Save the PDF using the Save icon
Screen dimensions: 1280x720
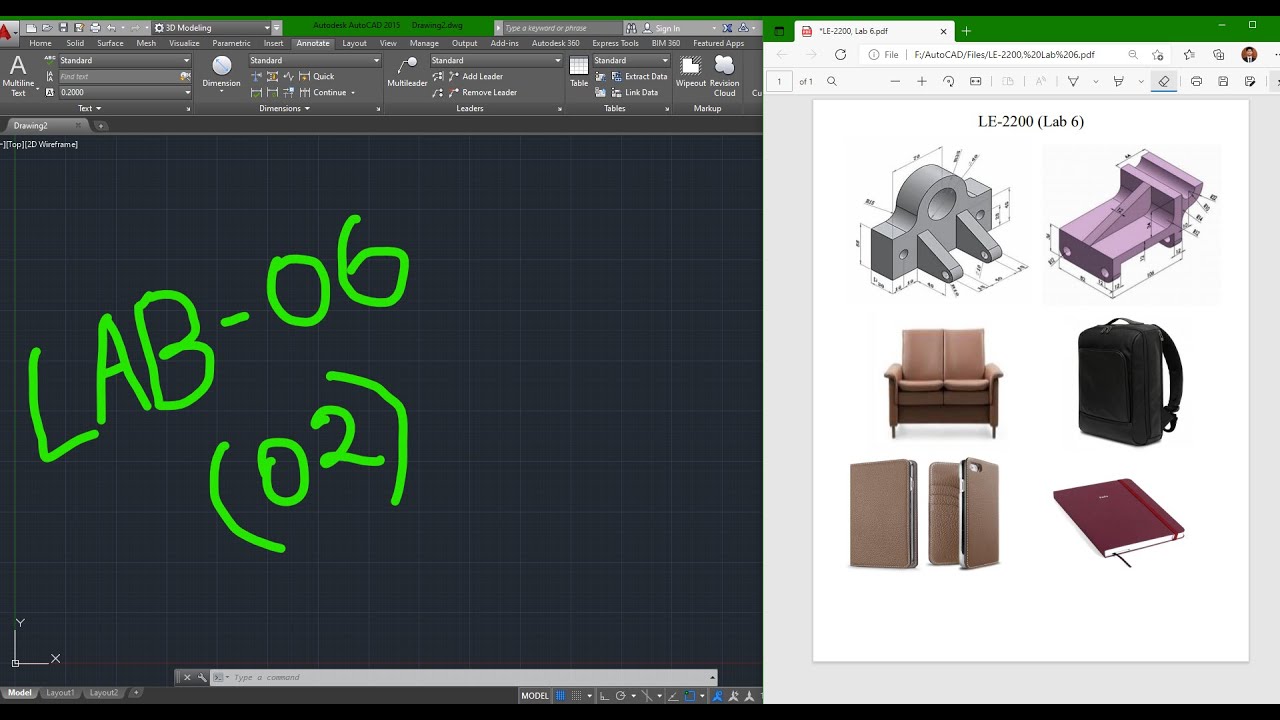coord(1223,81)
